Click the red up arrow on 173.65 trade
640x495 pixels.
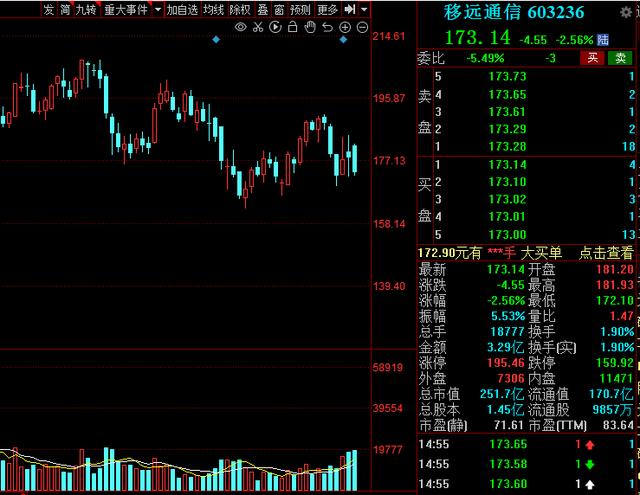(x=590, y=445)
